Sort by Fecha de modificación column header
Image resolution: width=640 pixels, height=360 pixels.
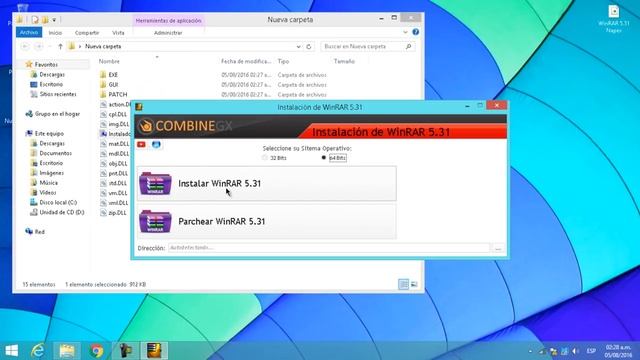tap(246, 61)
